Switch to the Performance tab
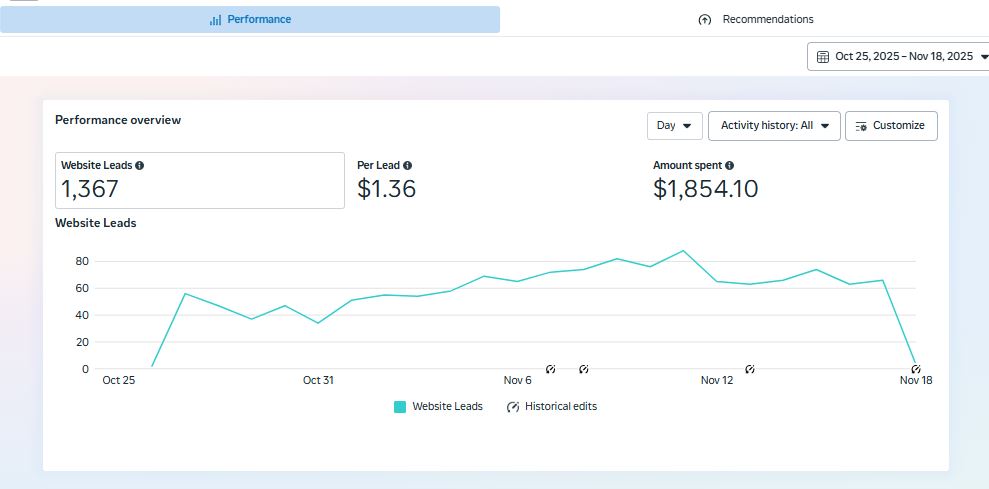This screenshot has width=989, height=489. click(250, 20)
